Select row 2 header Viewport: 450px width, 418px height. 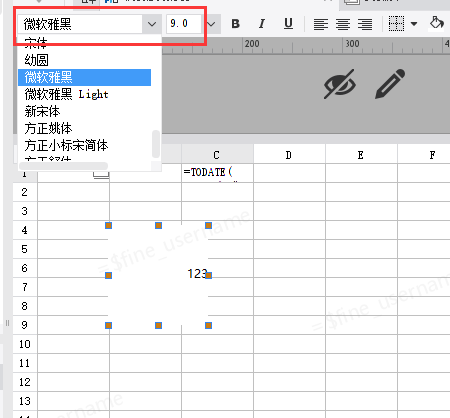[25, 192]
